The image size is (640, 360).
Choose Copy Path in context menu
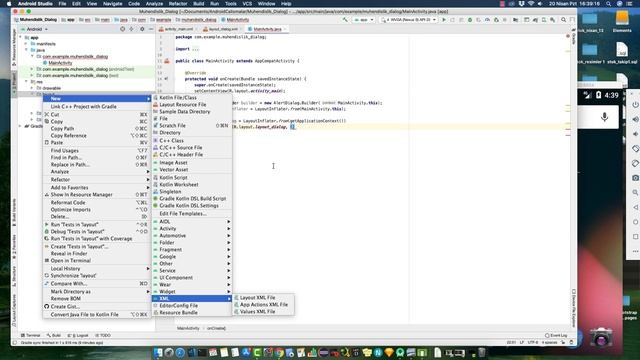point(97,129)
